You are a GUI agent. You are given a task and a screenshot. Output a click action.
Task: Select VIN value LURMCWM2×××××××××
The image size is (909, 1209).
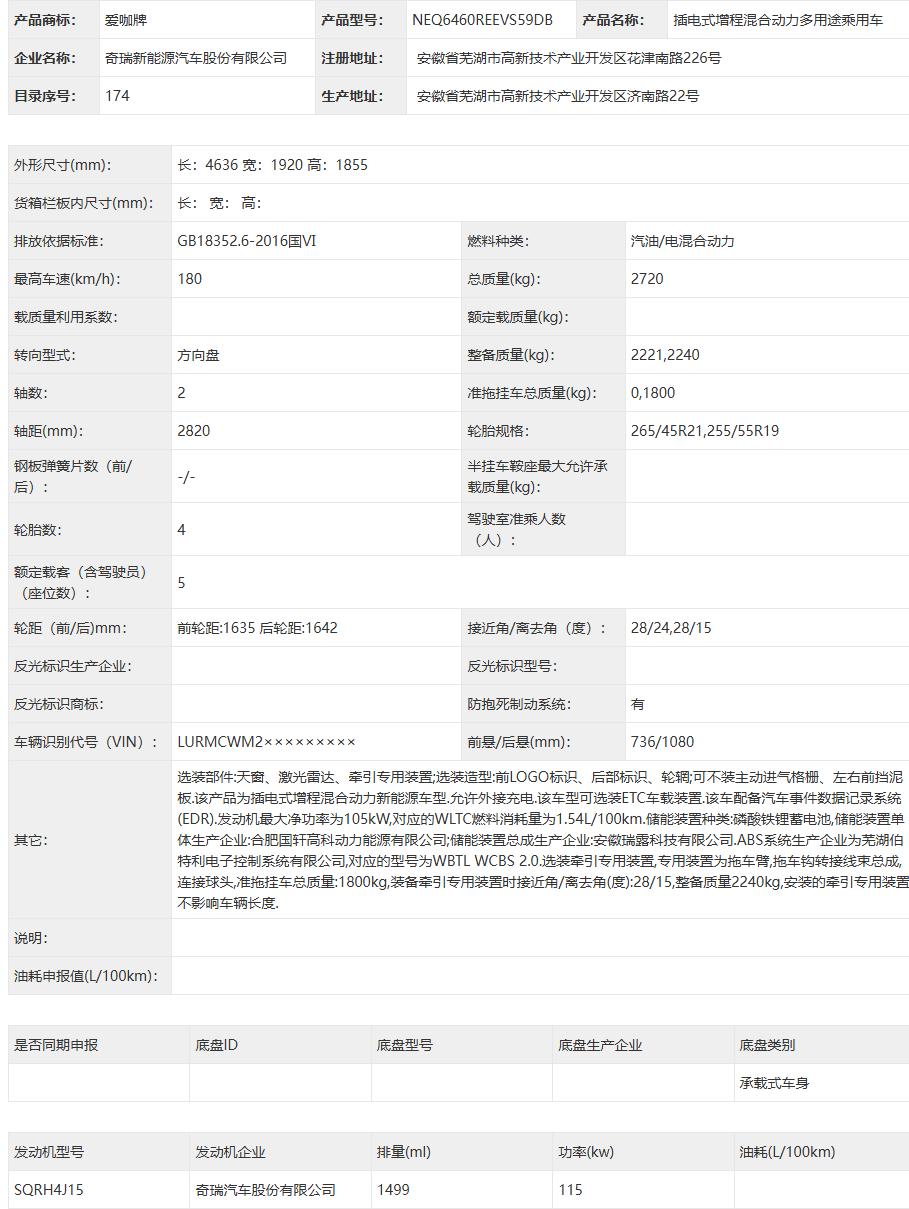[266, 742]
